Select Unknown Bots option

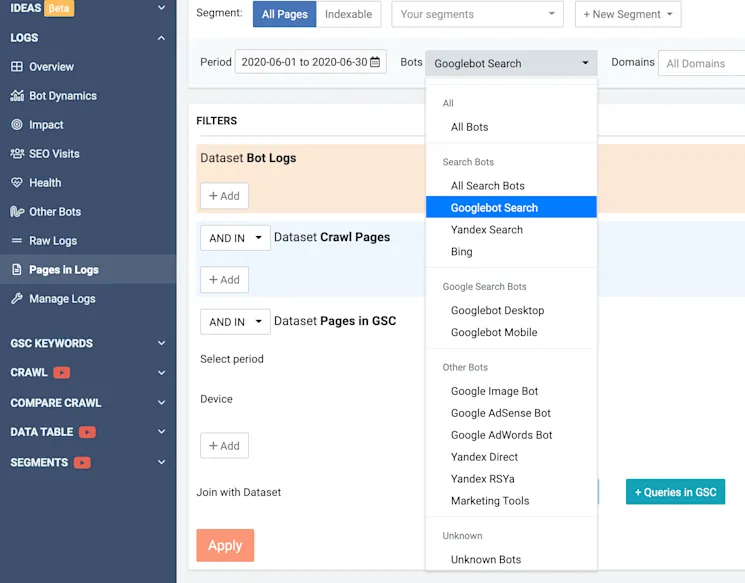pos(511,559)
